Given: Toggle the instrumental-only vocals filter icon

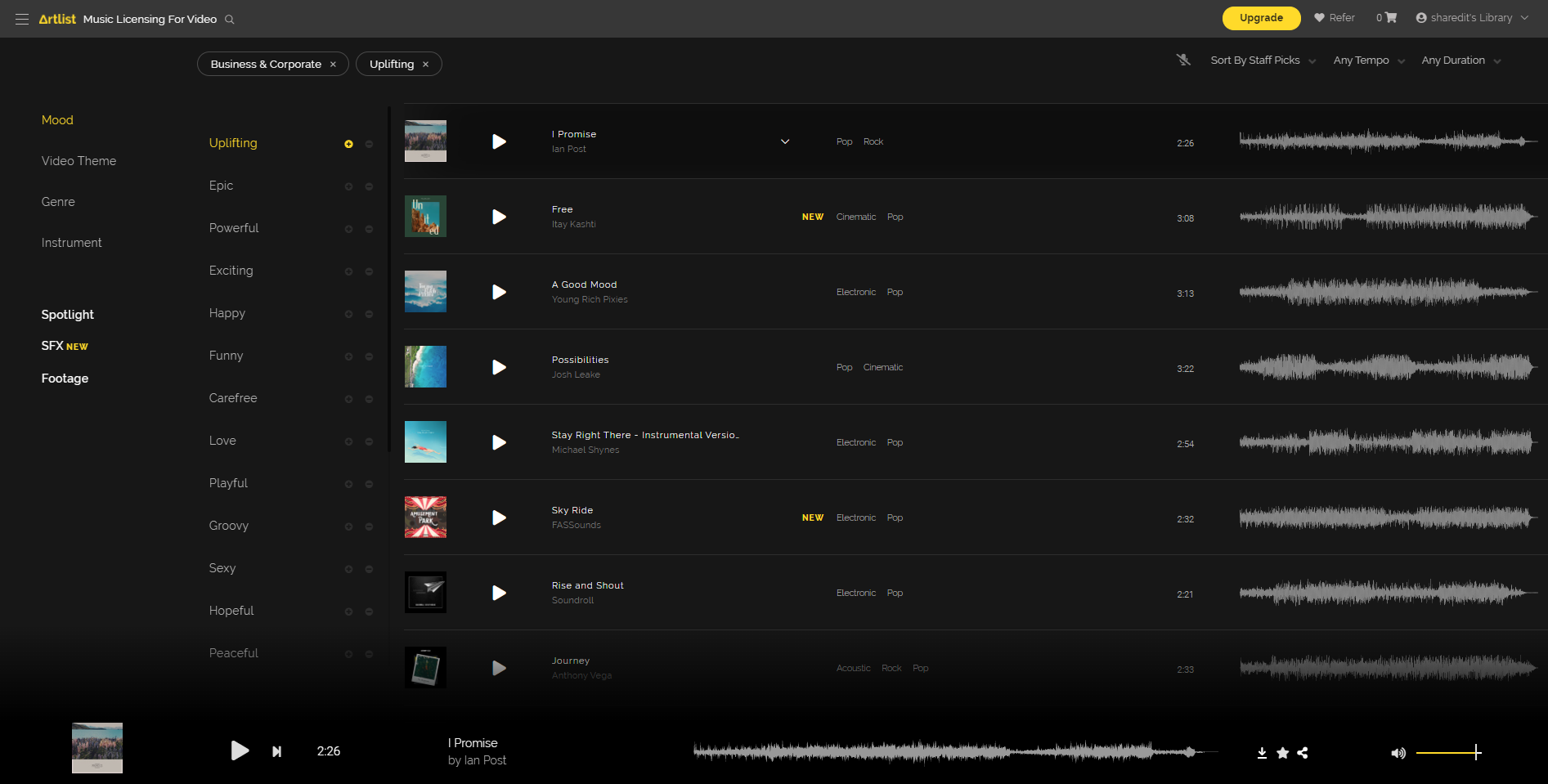Looking at the screenshot, I should 1183,60.
